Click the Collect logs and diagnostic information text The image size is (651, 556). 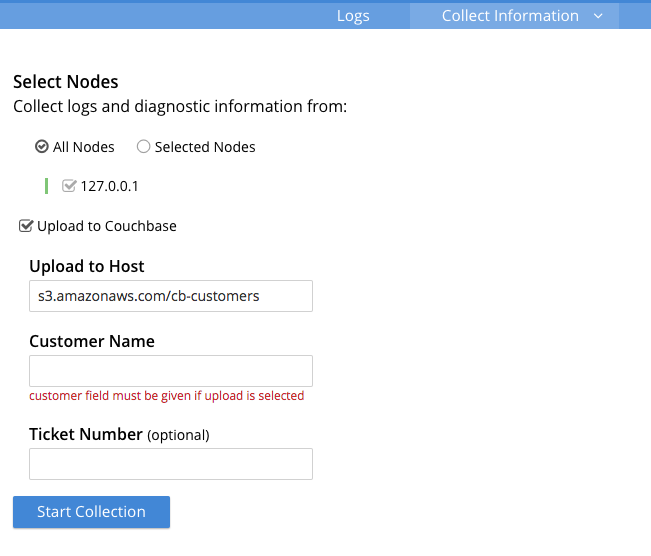pyautogui.click(x=180, y=106)
